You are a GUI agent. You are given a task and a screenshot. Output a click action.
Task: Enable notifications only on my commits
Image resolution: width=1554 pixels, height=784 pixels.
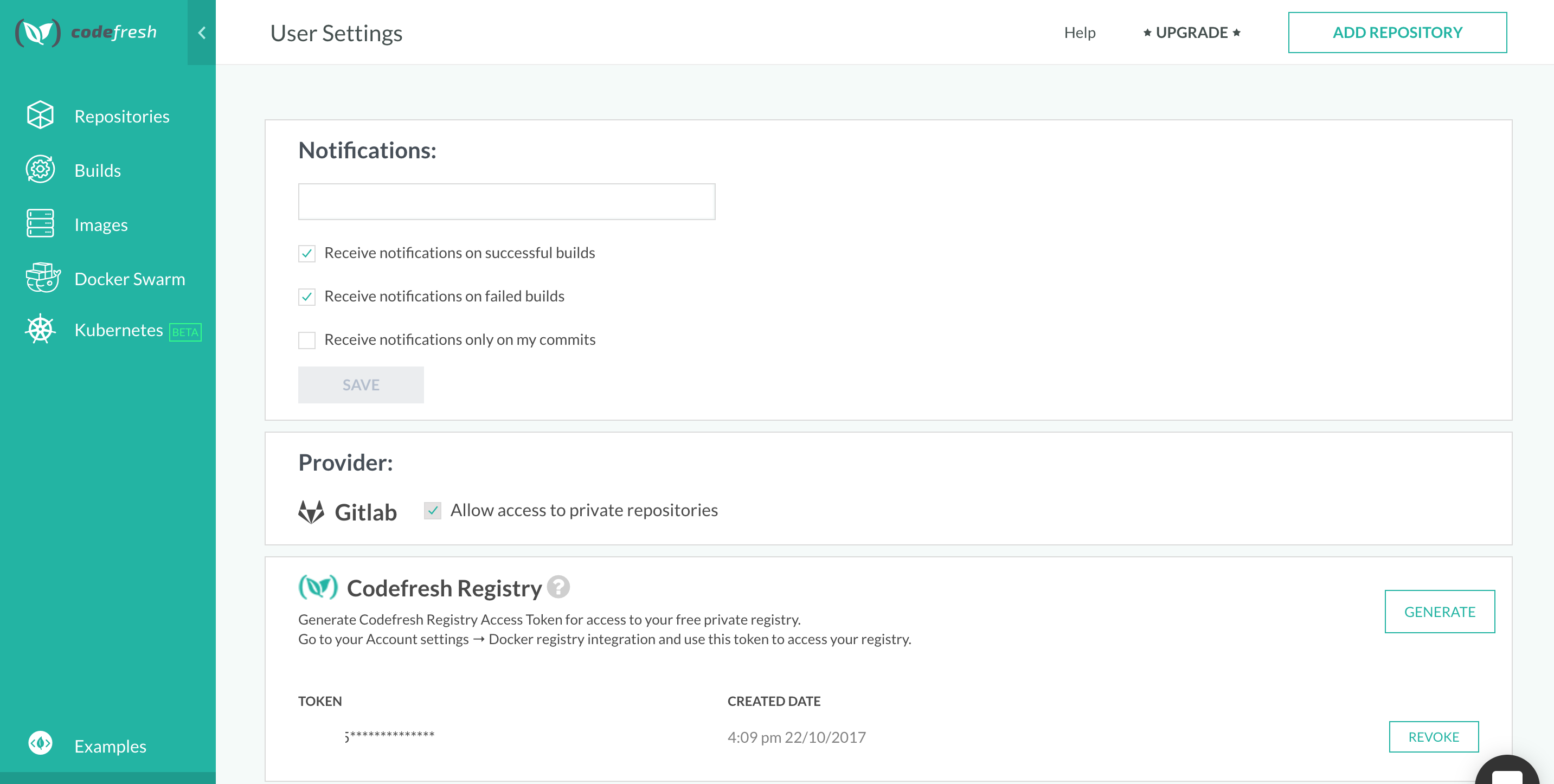click(306, 340)
